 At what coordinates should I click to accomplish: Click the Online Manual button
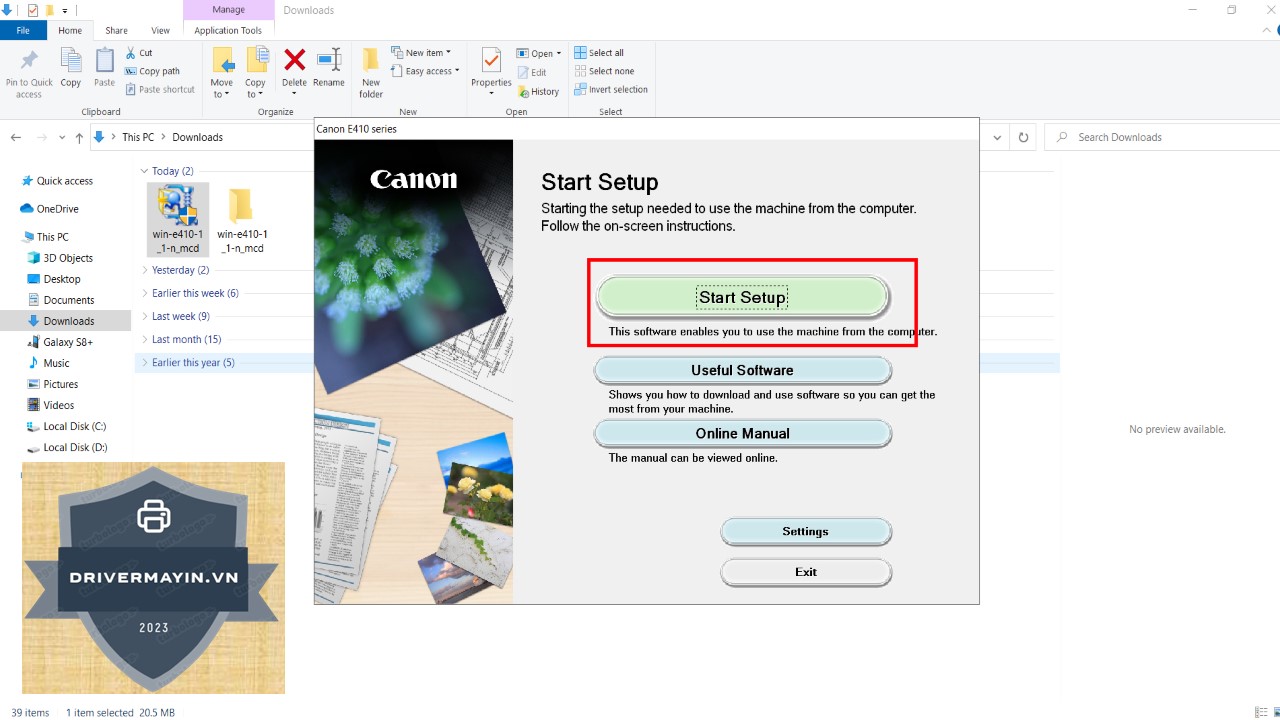click(x=742, y=433)
